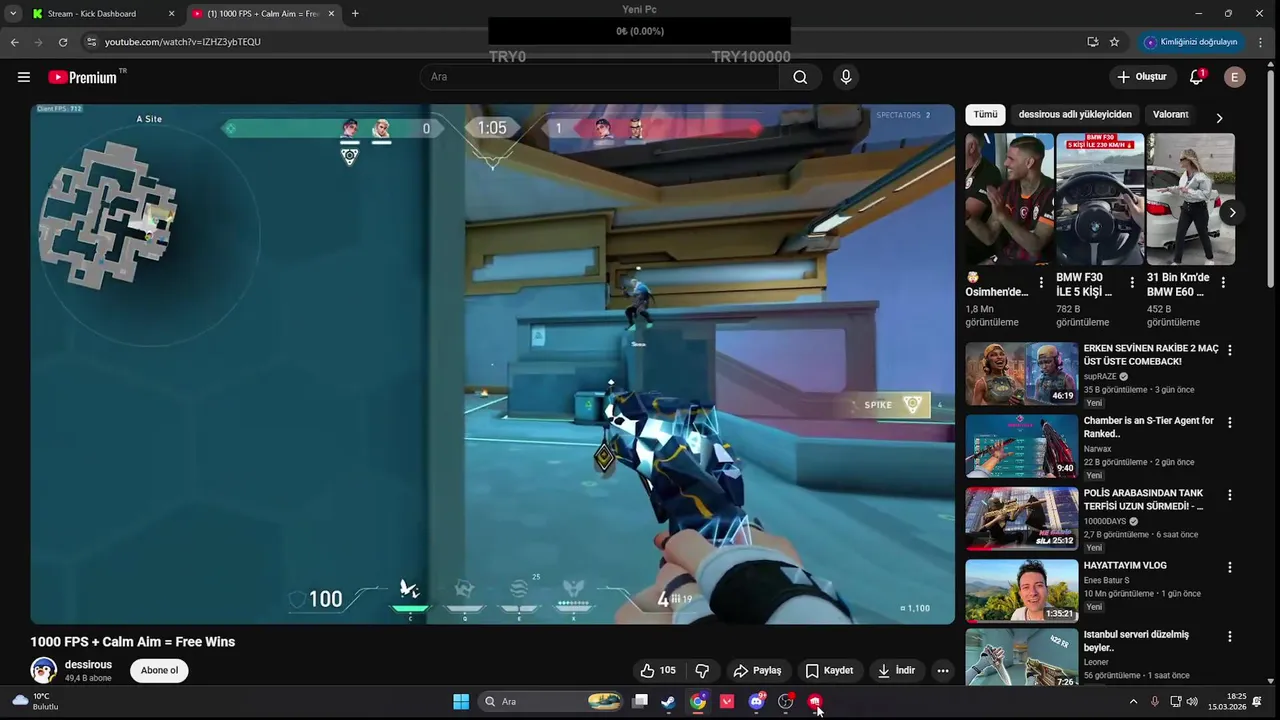This screenshot has width=1280, height=720.
Task: Start voice search with the microphone
Action: point(846,77)
